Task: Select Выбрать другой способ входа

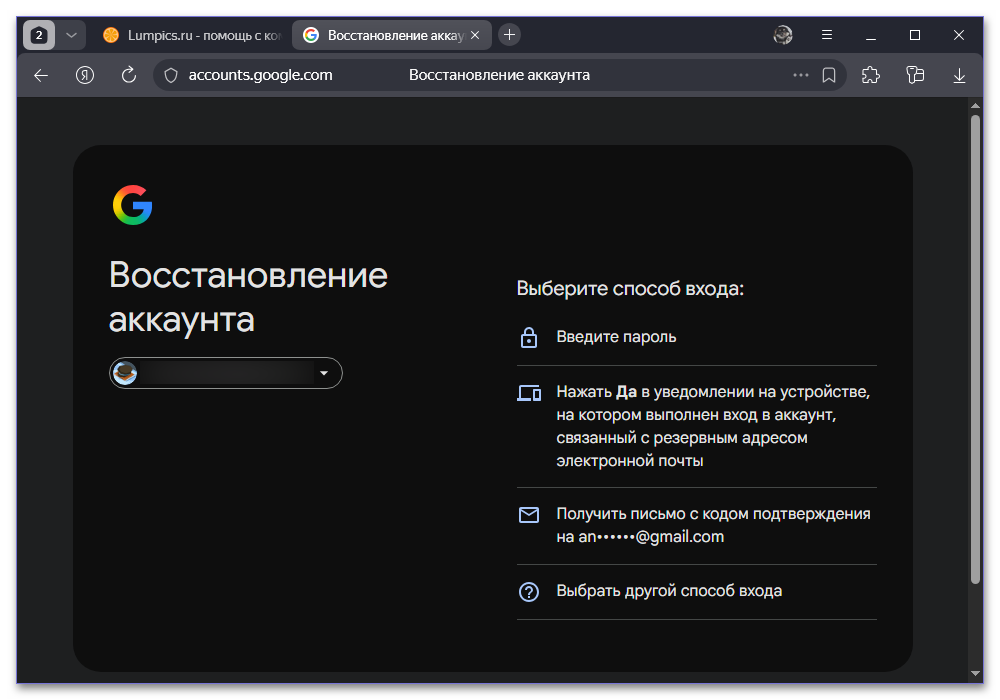Action: [x=696, y=592]
